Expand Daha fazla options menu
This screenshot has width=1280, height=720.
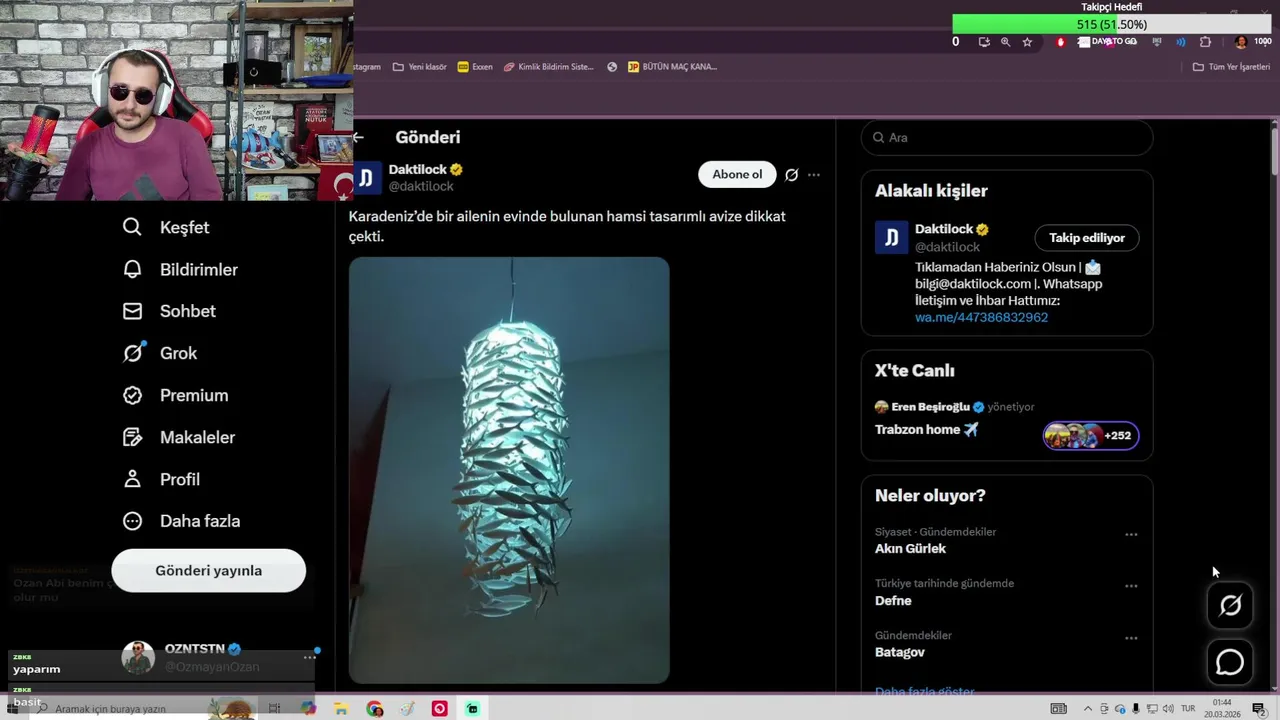[x=181, y=521]
